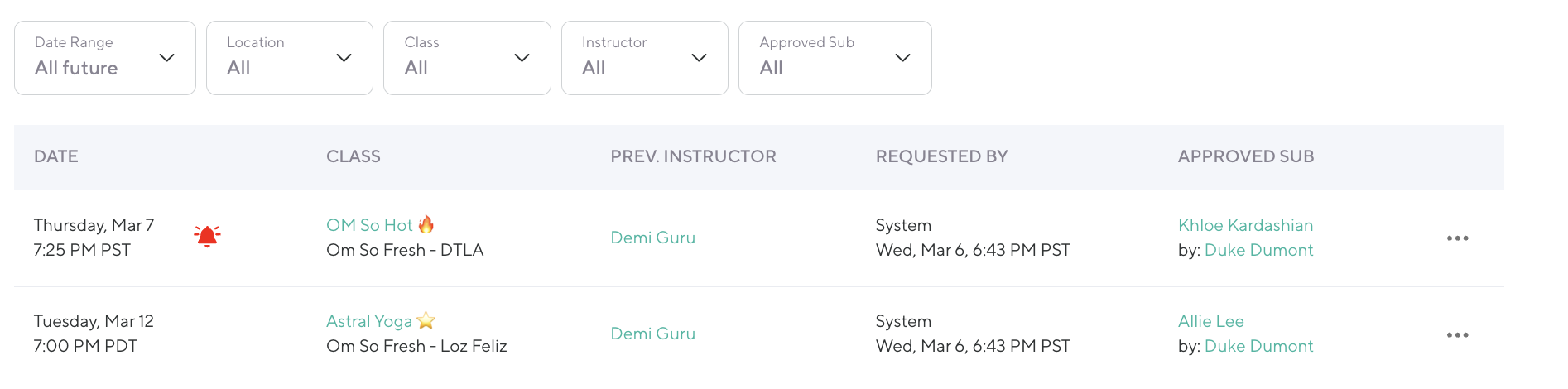Click the red alarm bell alert icon

pos(207,237)
